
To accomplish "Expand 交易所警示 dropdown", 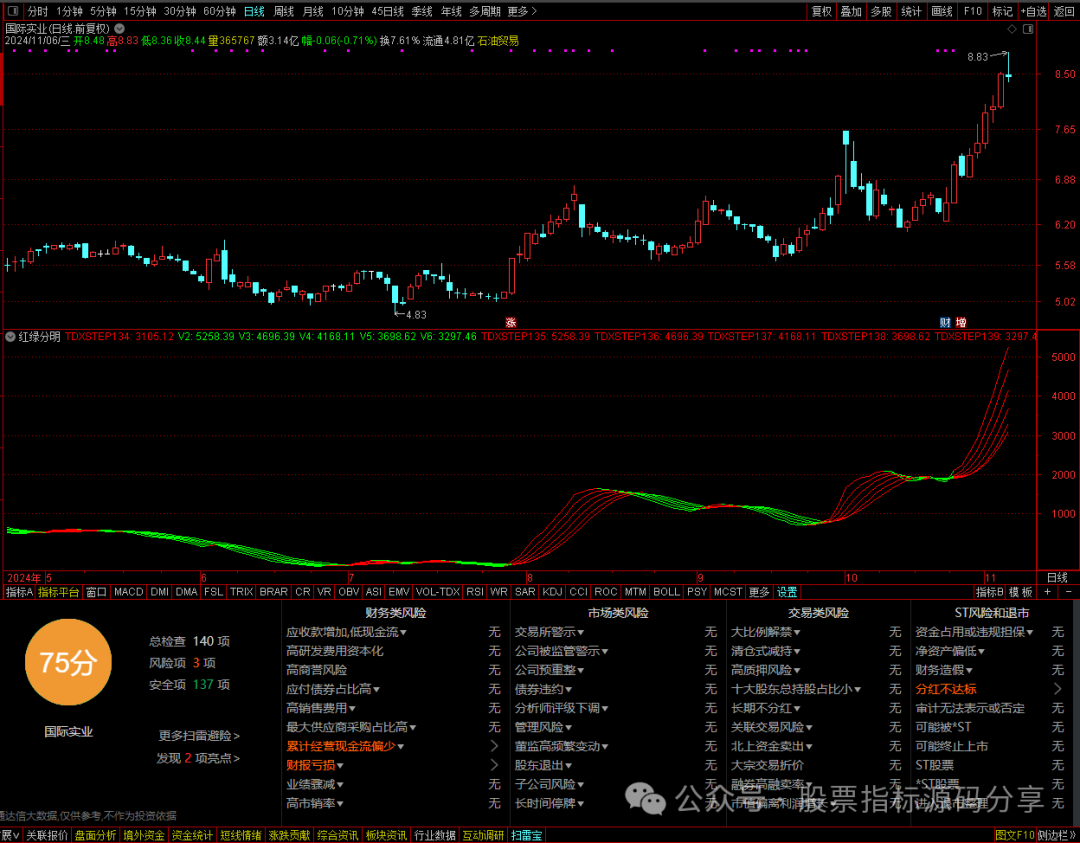I will point(549,632).
